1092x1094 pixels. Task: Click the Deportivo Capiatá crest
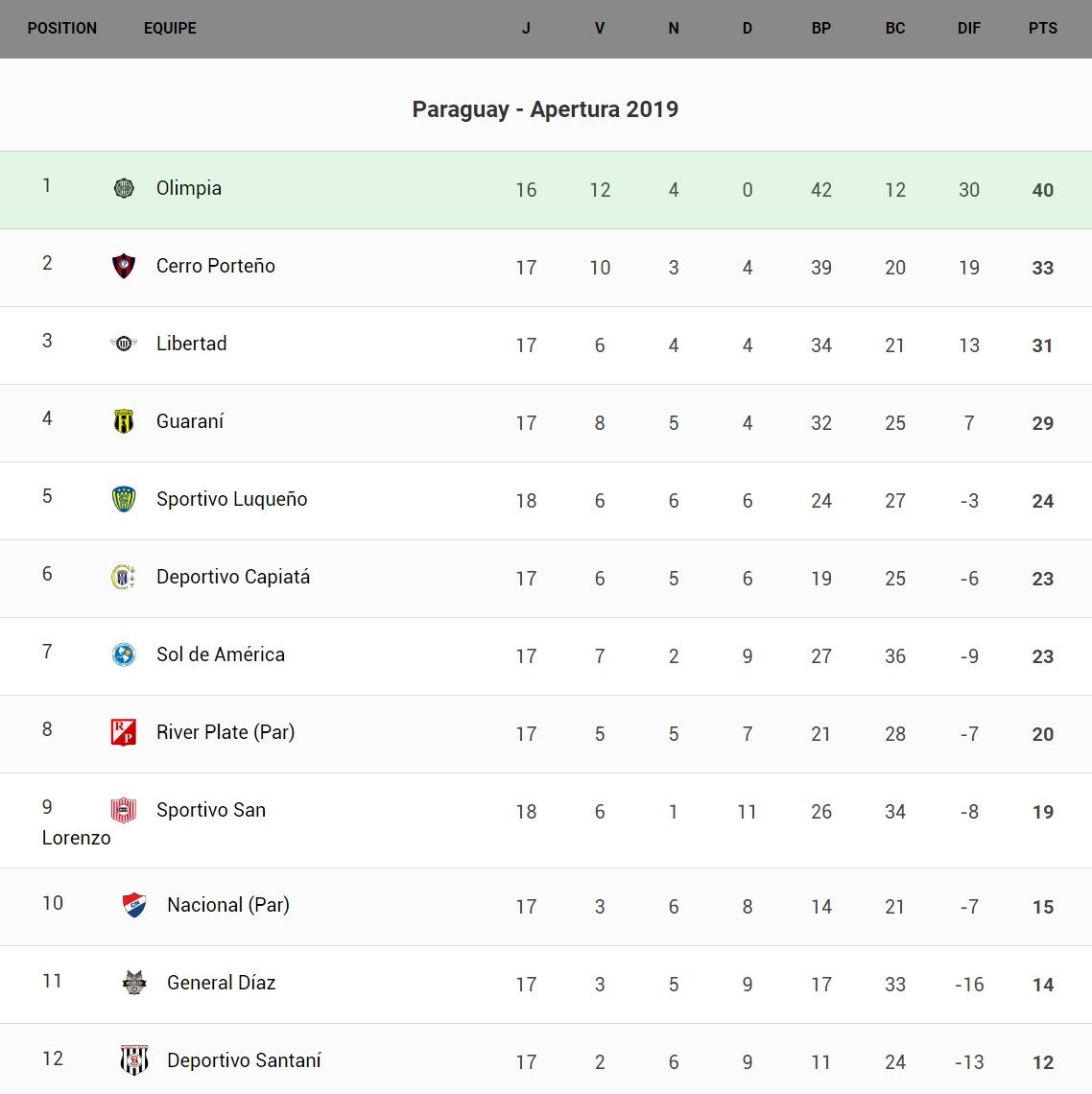point(124,577)
